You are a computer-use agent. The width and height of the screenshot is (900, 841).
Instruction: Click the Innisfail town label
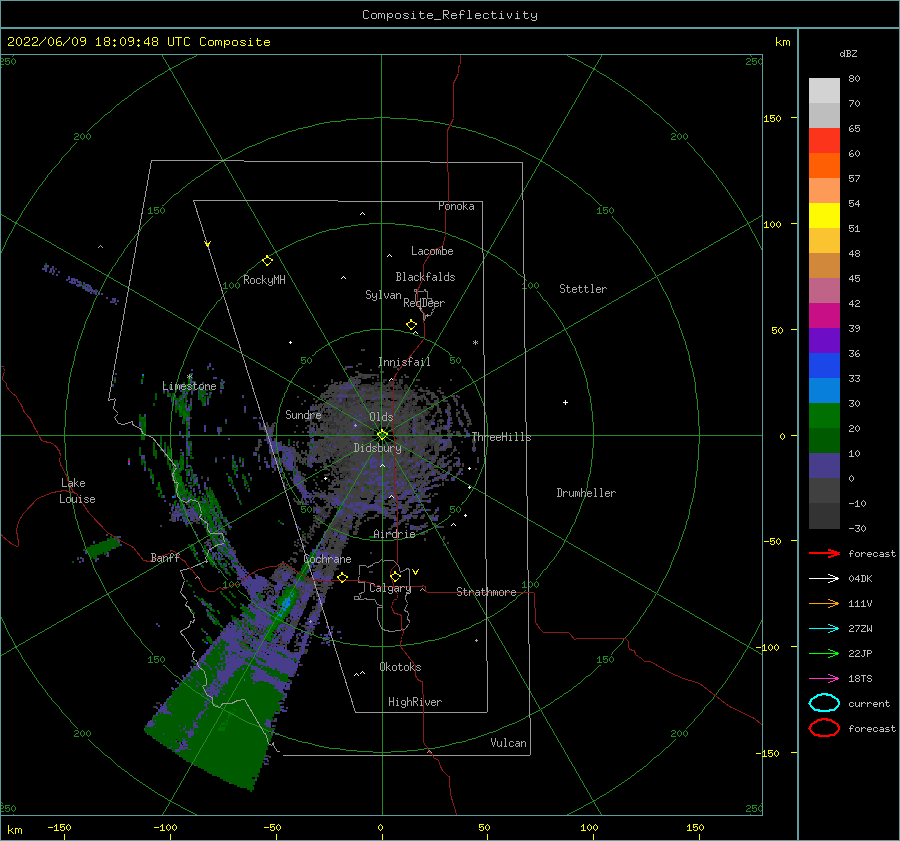404,362
